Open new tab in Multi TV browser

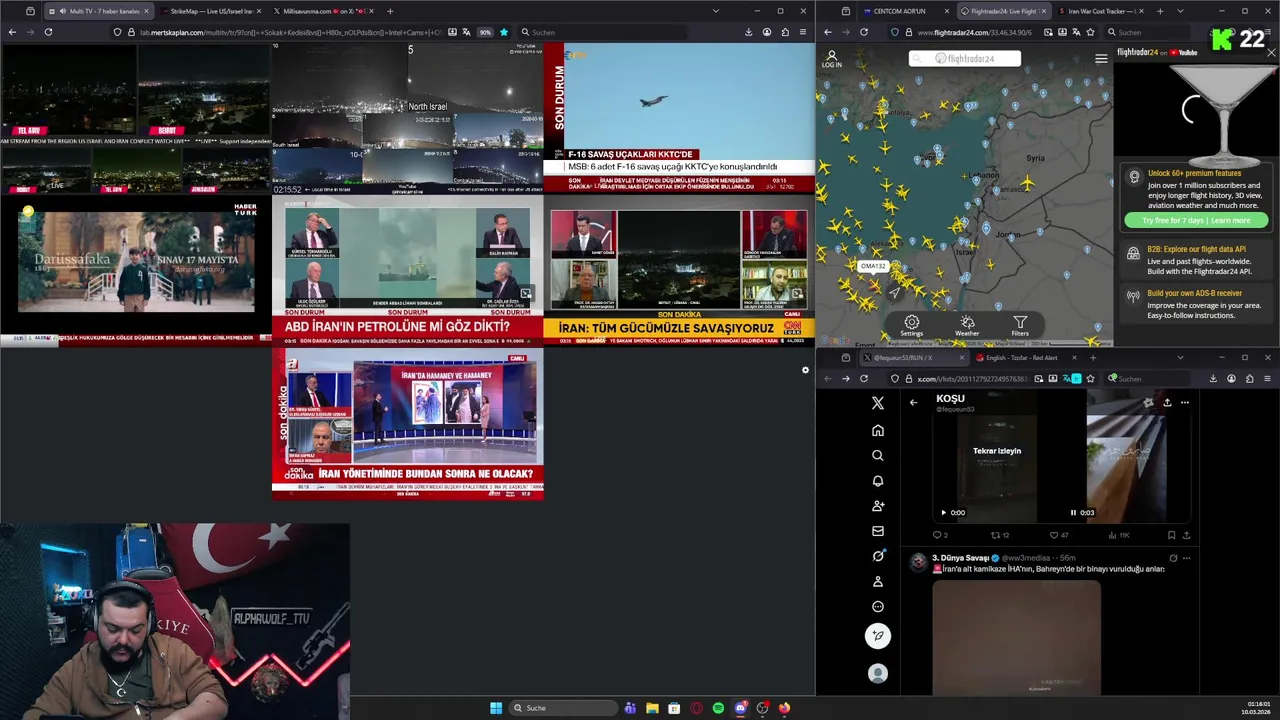click(390, 11)
